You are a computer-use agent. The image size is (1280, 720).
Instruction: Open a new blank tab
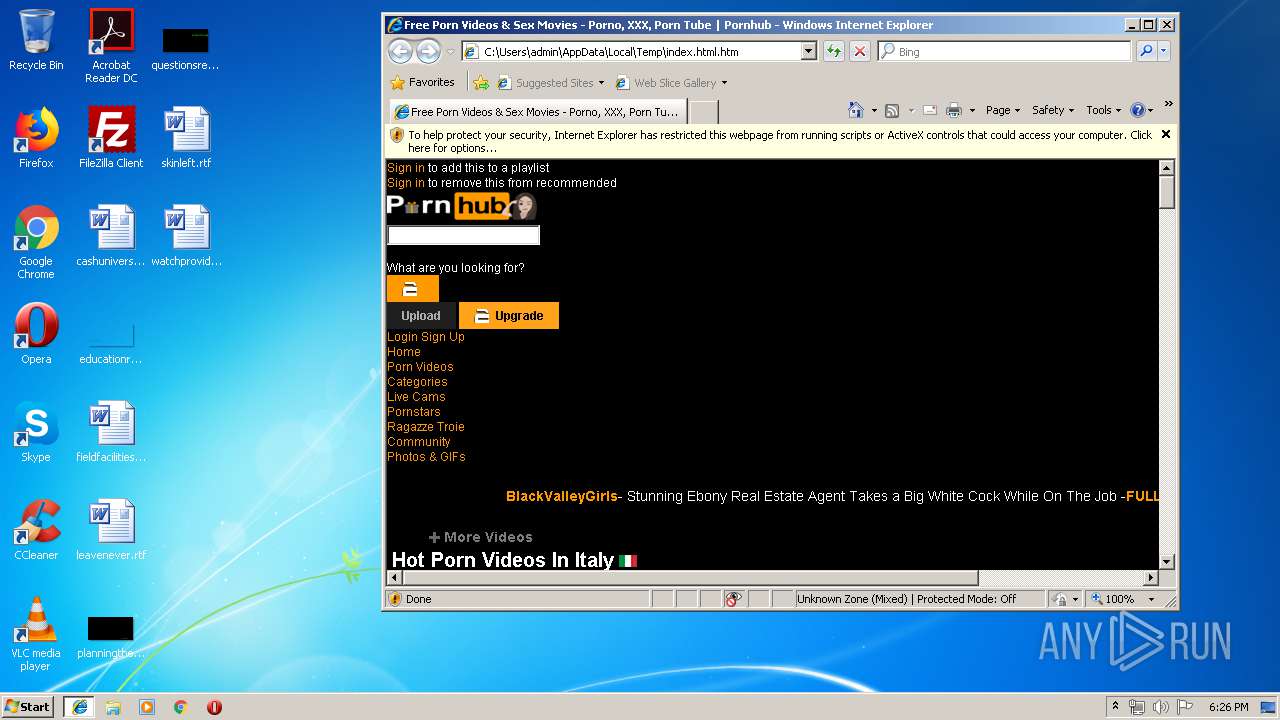point(703,112)
